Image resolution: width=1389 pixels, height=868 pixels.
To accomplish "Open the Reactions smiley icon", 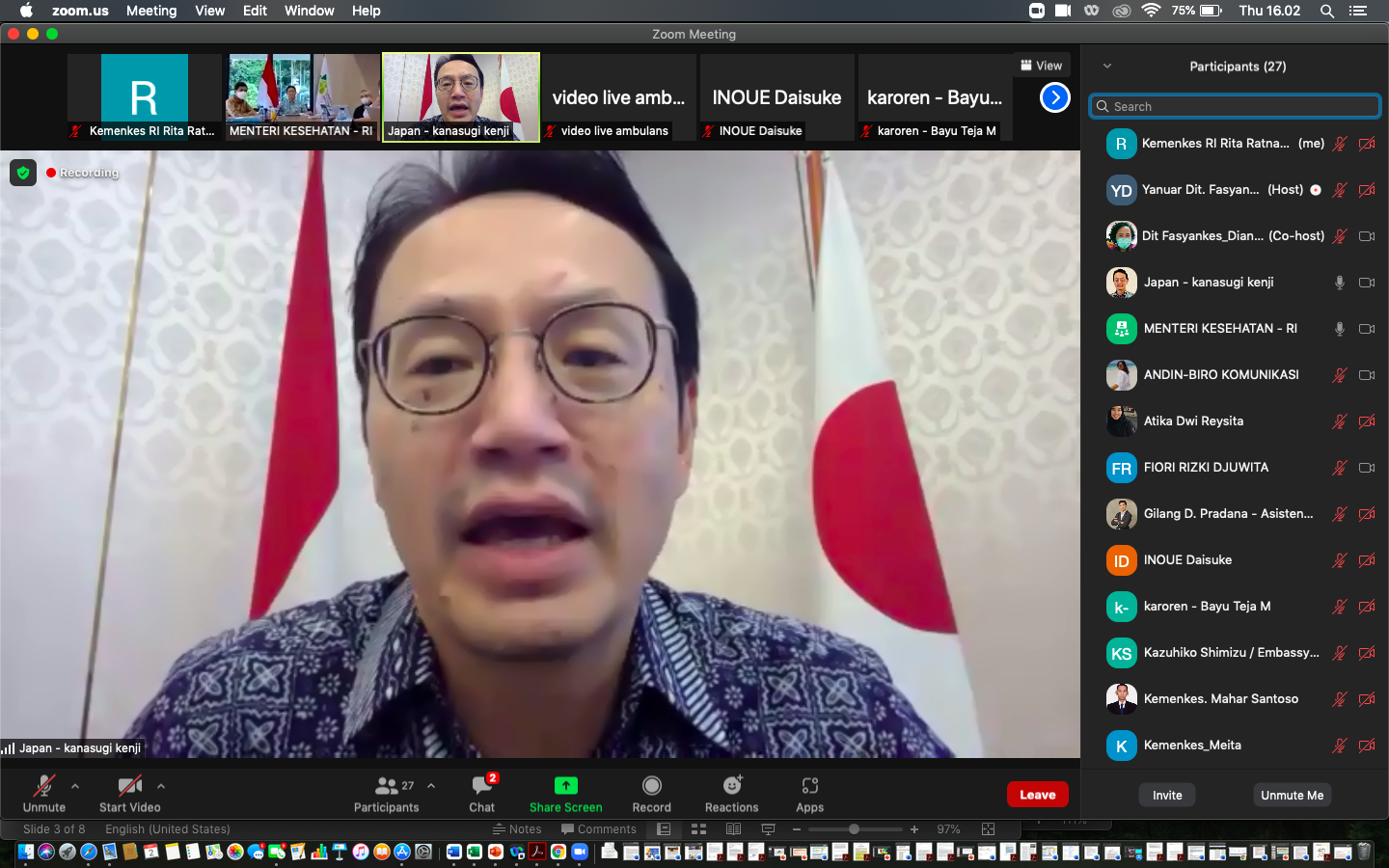I will (732, 786).
